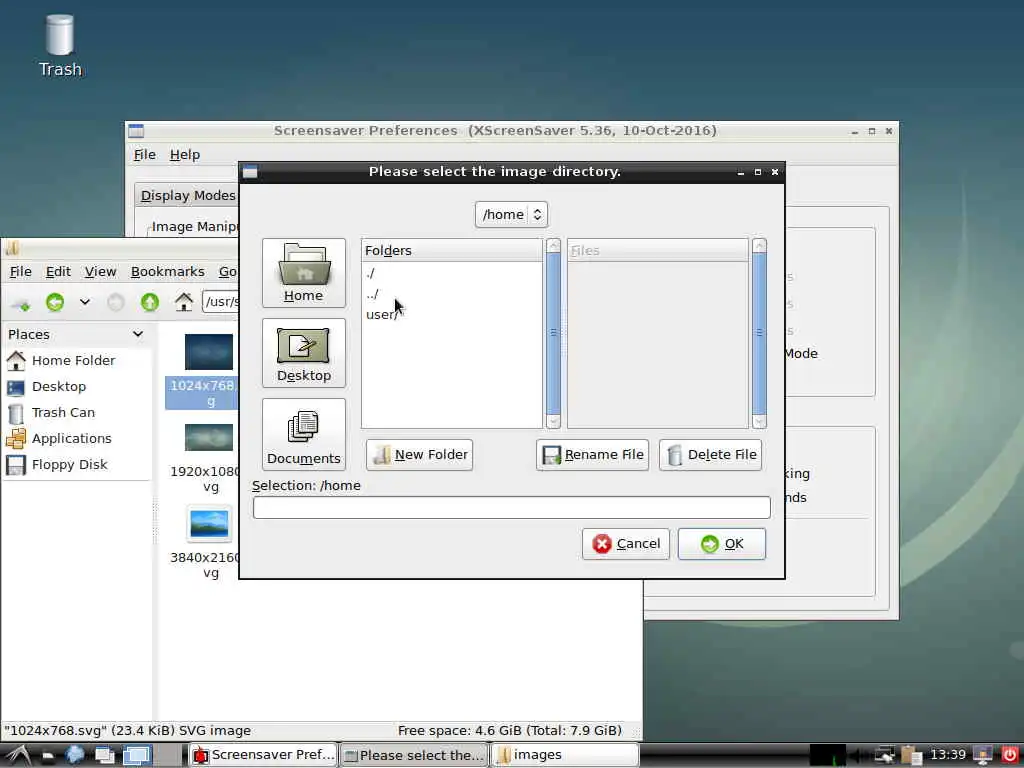Click the network status tray icon
The height and width of the screenshot is (768, 1024).
pyautogui.click(x=884, y=756)
